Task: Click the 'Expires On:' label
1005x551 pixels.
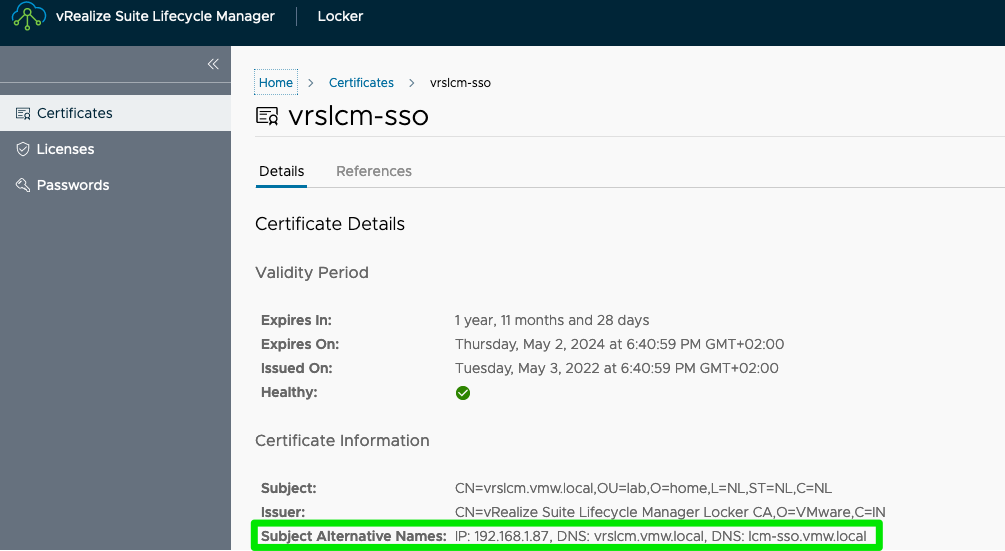Action: coord(299,345)
